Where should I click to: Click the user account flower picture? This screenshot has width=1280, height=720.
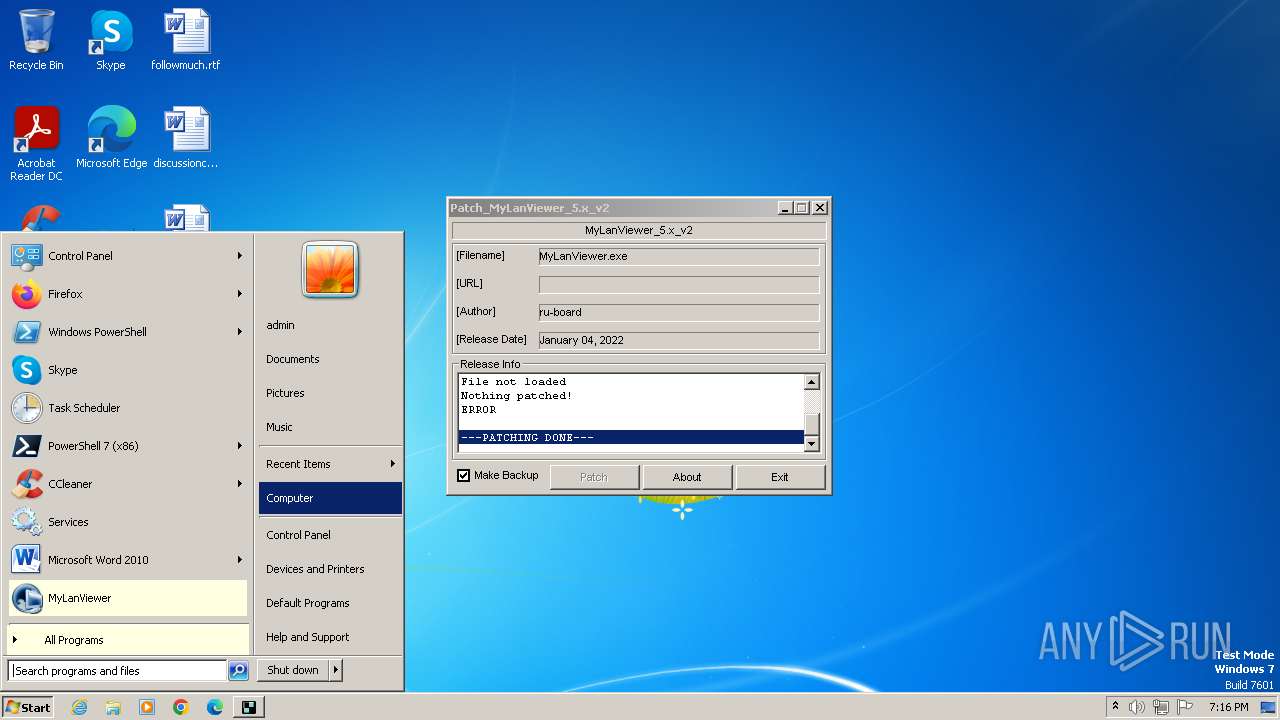[x=330, y=269]
